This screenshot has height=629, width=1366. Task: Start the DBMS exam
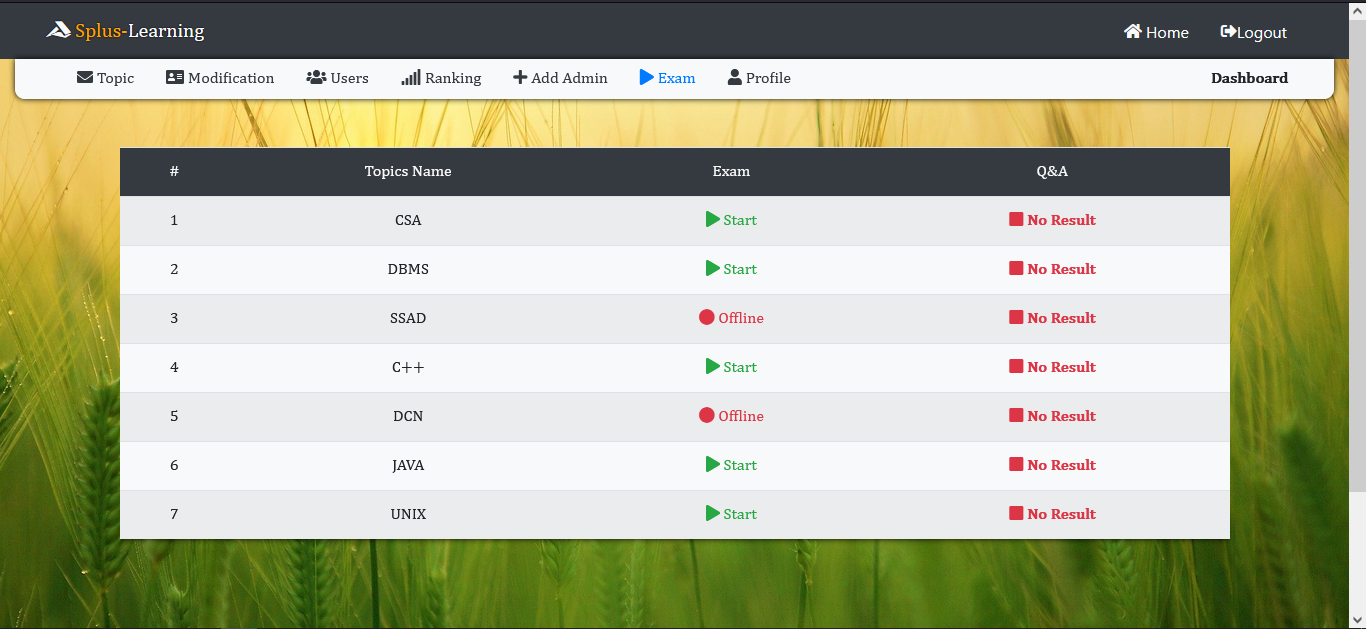click(731, 269)
